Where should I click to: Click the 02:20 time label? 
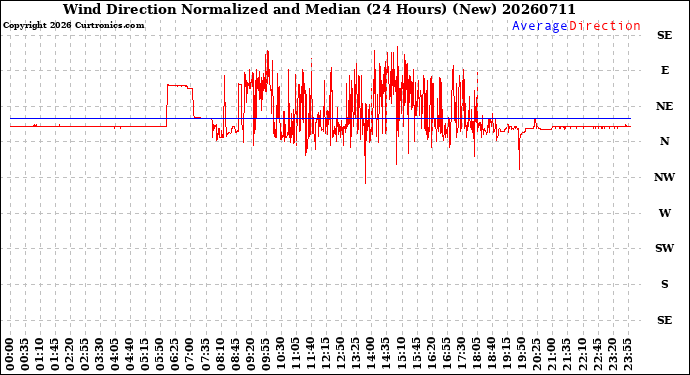point(70,354)
